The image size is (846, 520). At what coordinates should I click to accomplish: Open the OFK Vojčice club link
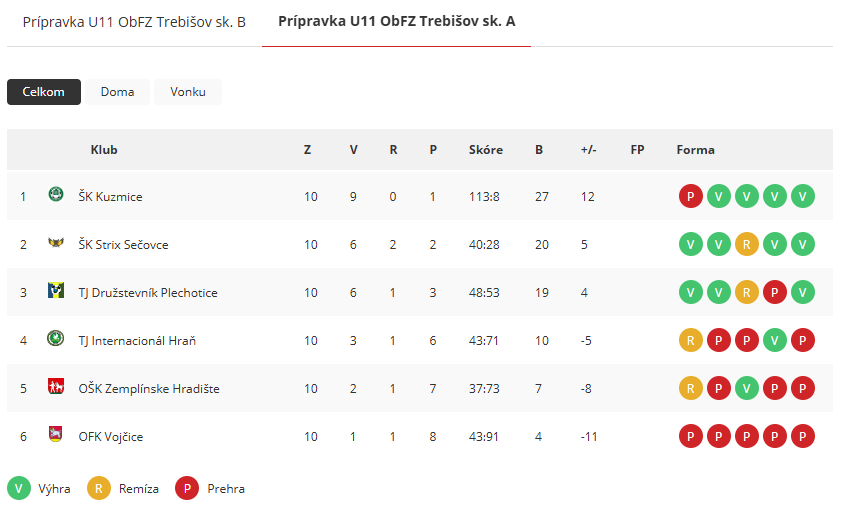click(111, 436)
